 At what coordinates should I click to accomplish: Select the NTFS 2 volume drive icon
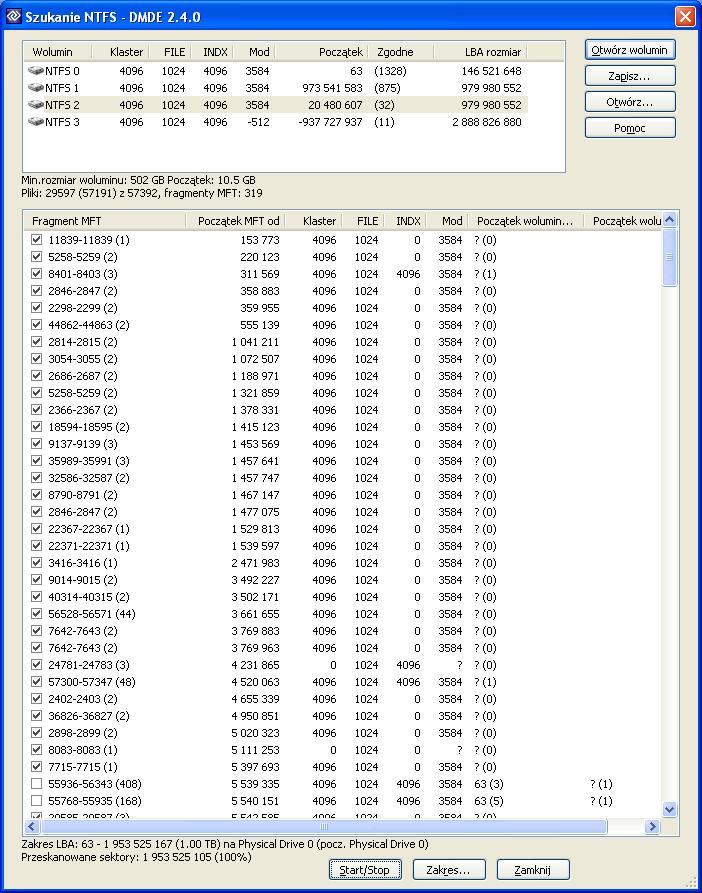(x=36, y=105)
